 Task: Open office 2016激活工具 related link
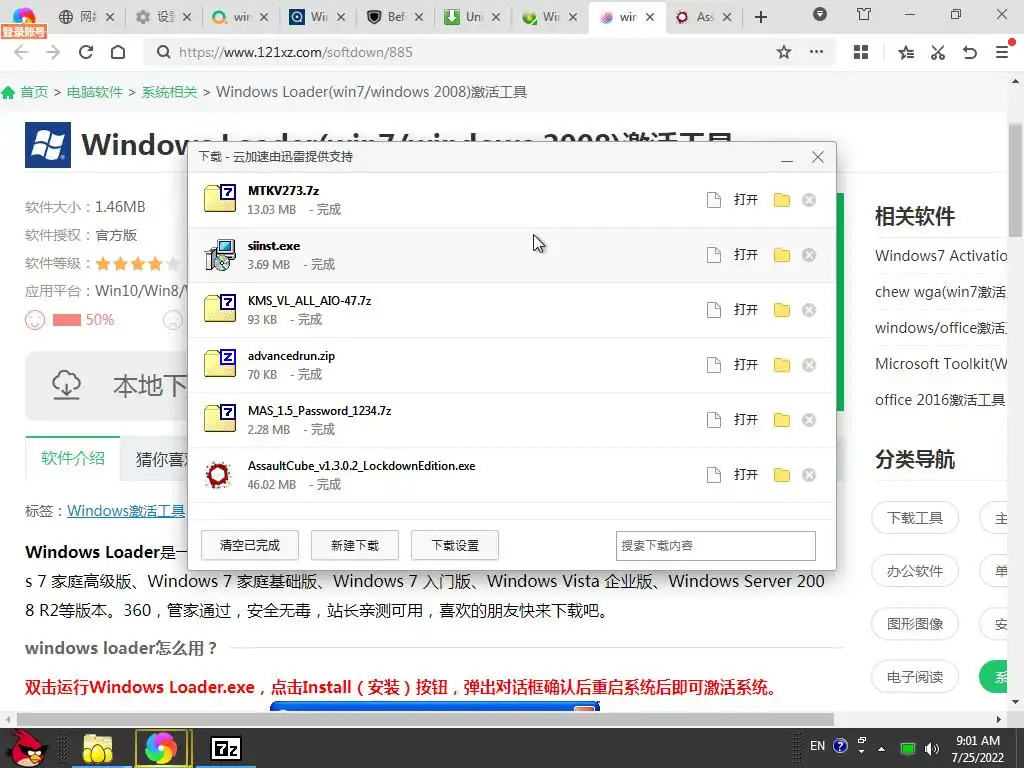click(x=940, y=400)
